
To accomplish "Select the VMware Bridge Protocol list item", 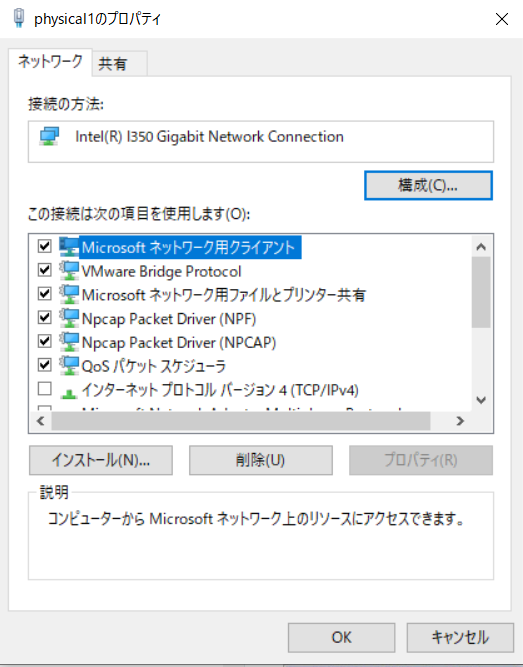I will pos(161,271).
